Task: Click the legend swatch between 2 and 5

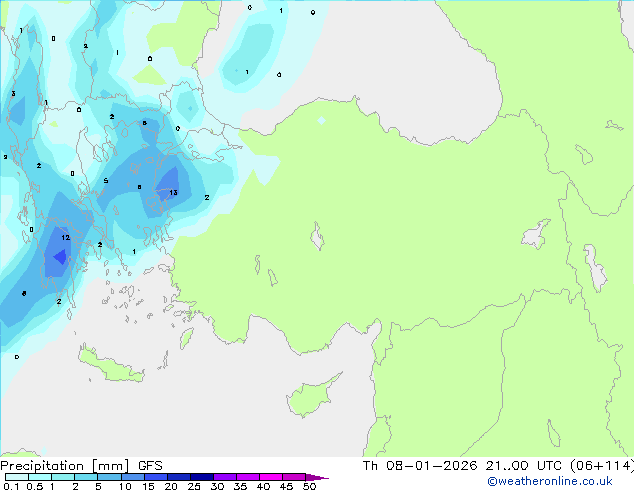Action: [86, 477]
